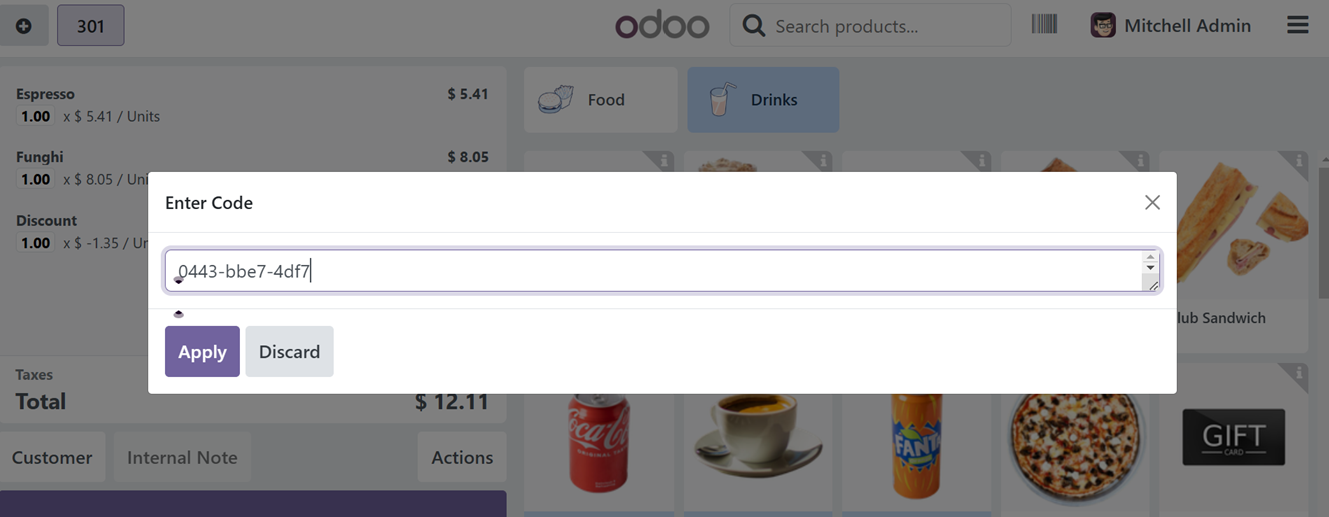The height and width of the screenshot is (517, 1329).
Task: Open the hamburger menu icon
Action: click(x=1297, y=25)
